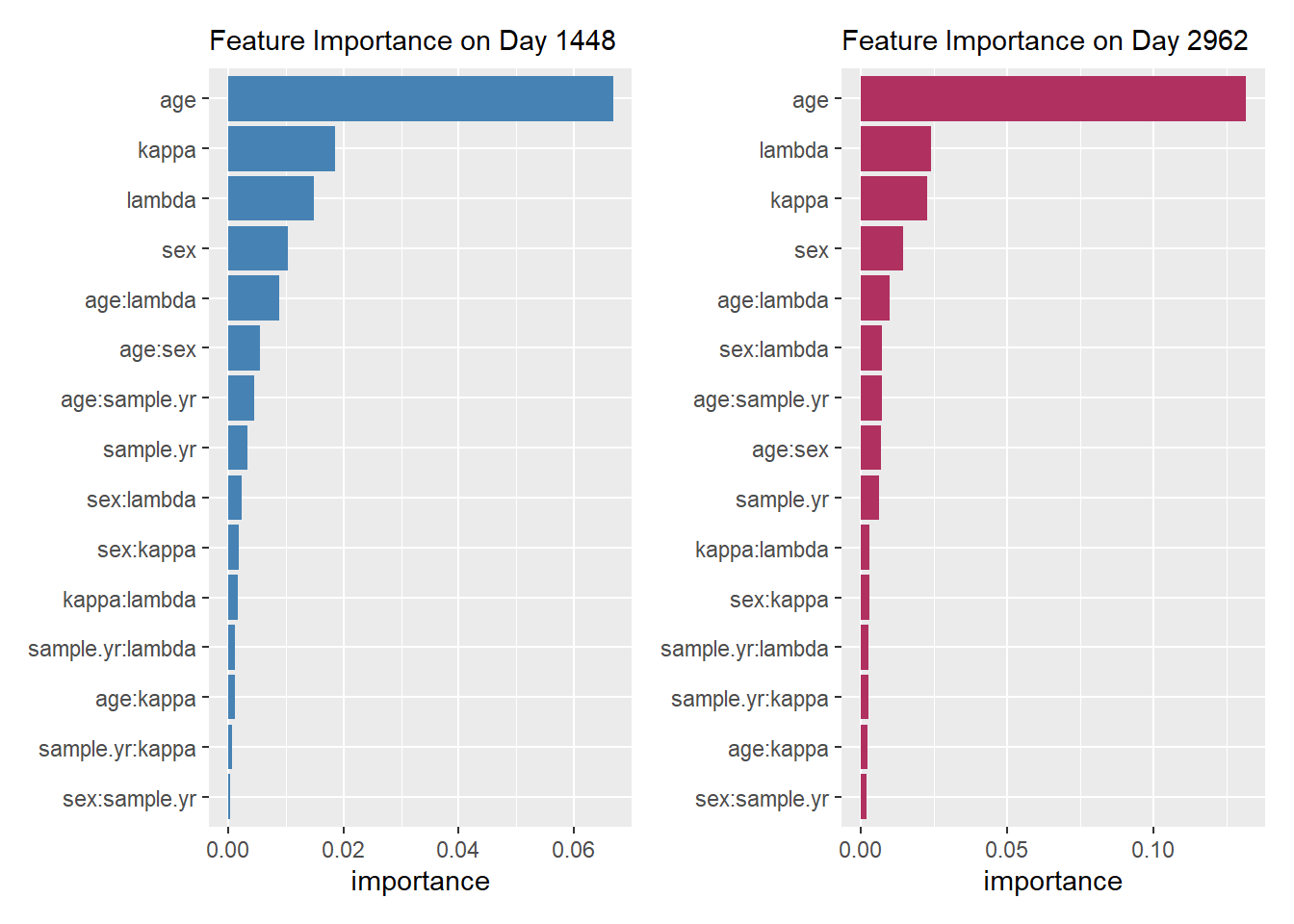Click the 'Feature Importance on Day 2962' title
Image resolution: width=1294 pixels, height=924 pixels.
1045,41
